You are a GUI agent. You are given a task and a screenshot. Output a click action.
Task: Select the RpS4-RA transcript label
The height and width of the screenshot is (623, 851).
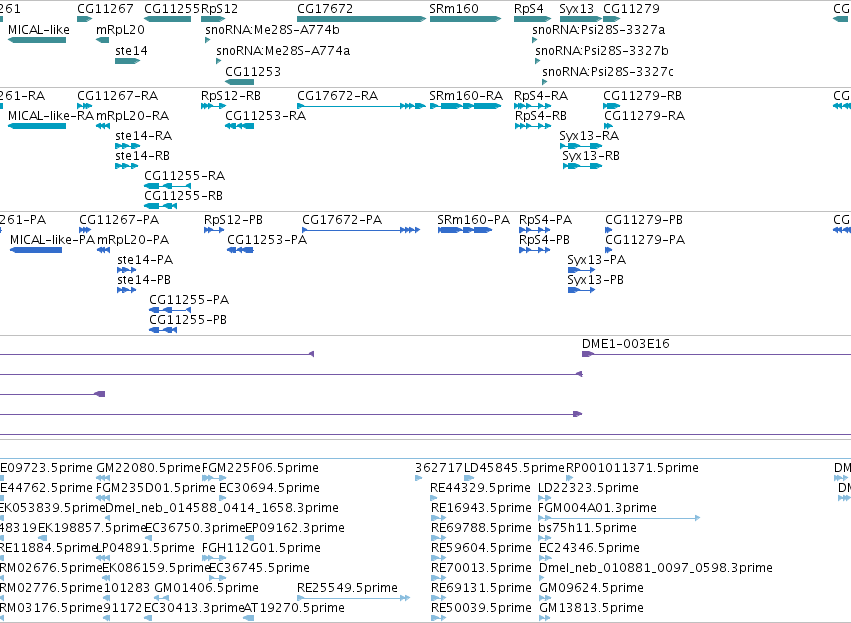click(541, 96)
